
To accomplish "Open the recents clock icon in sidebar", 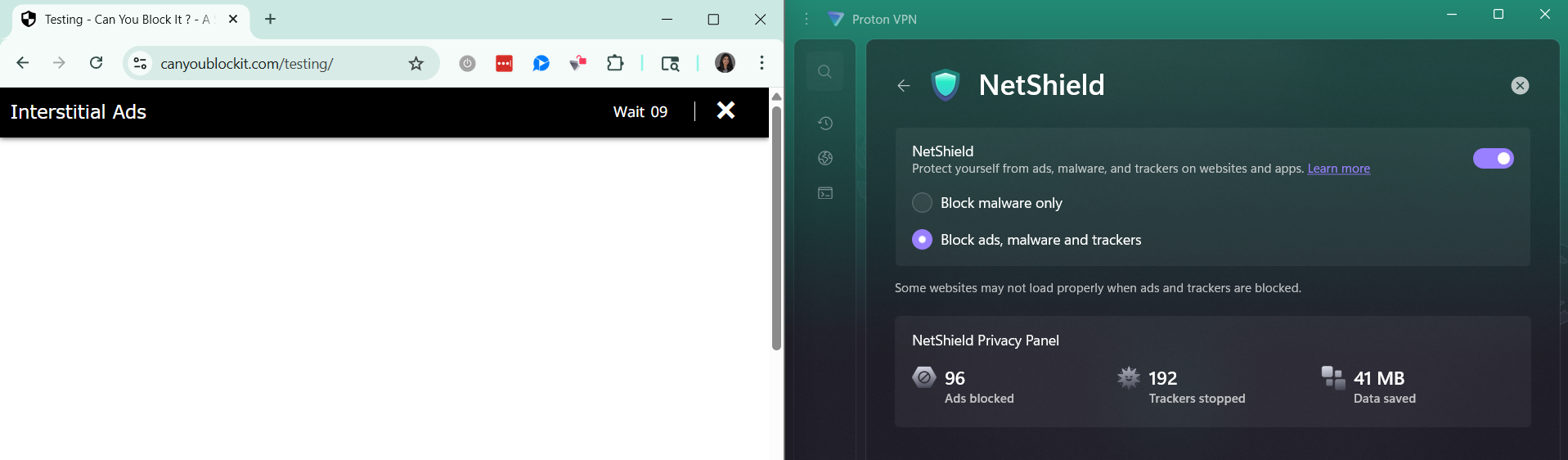I will click(825, 123).
